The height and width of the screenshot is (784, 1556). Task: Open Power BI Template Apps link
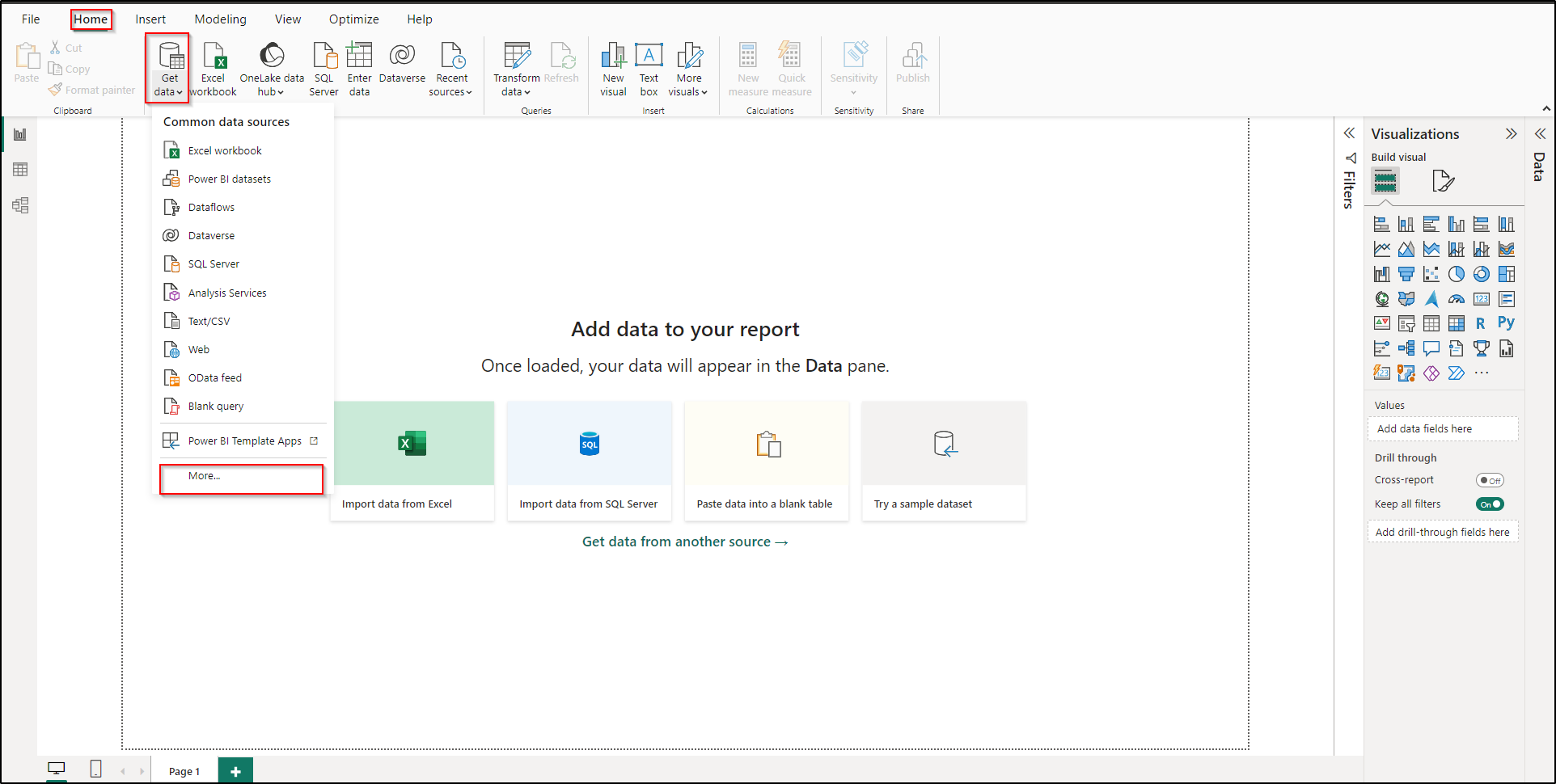click(243, 440)
